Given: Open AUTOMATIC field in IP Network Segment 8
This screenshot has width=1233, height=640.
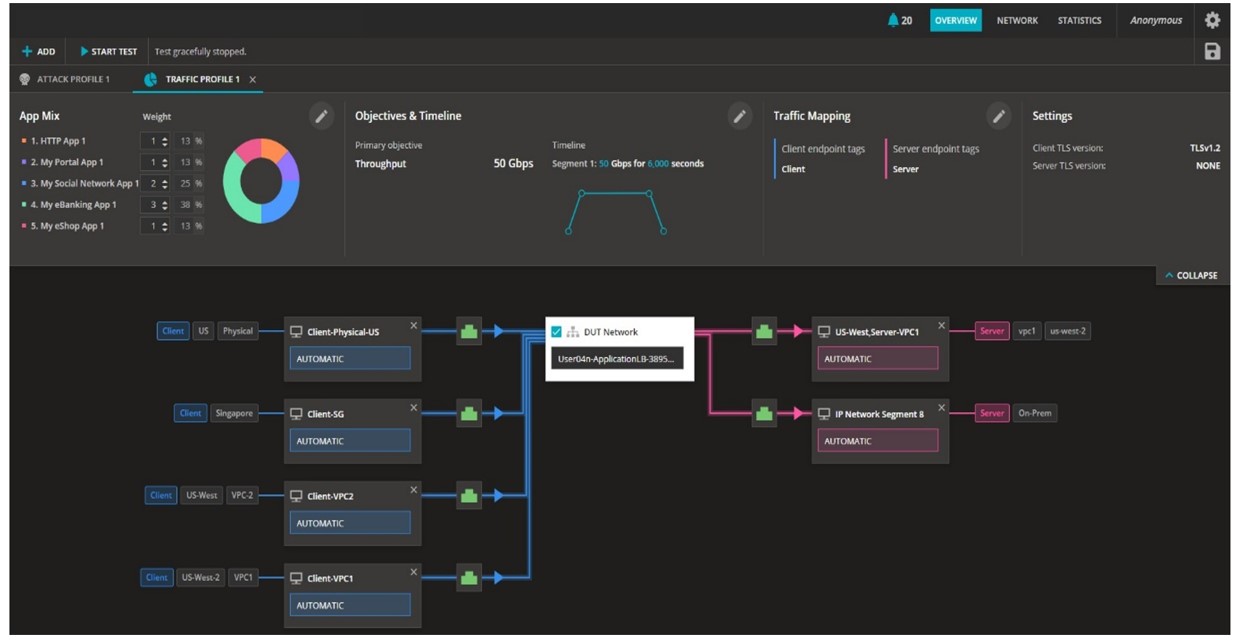Looking at the screenshot, I should click(x=878, y=441).
